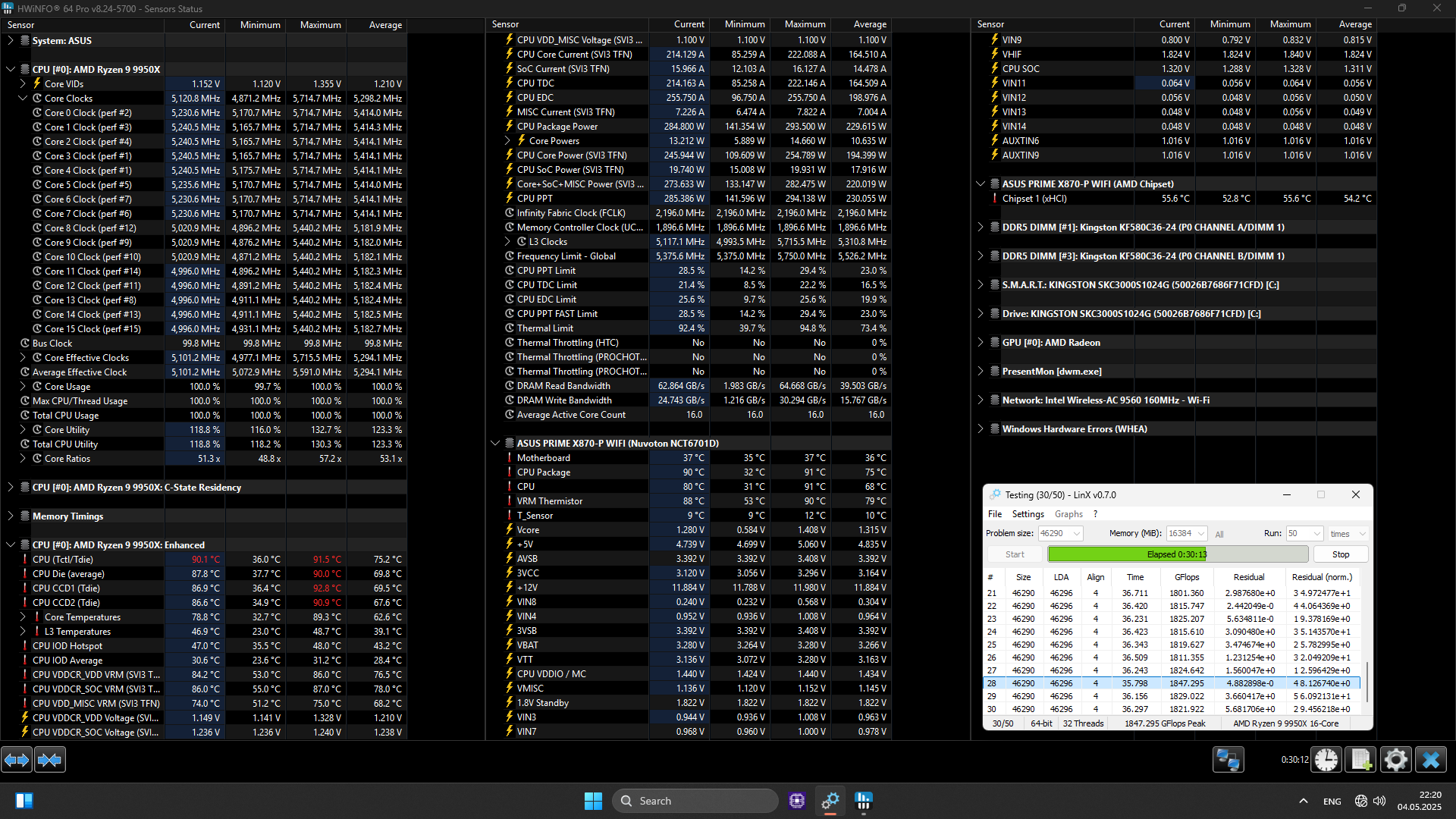Image resolution: width=1456 pixels, height=819 pixels.
Task: Open the File menu in LinX
Action: click(x=994, y=514)
